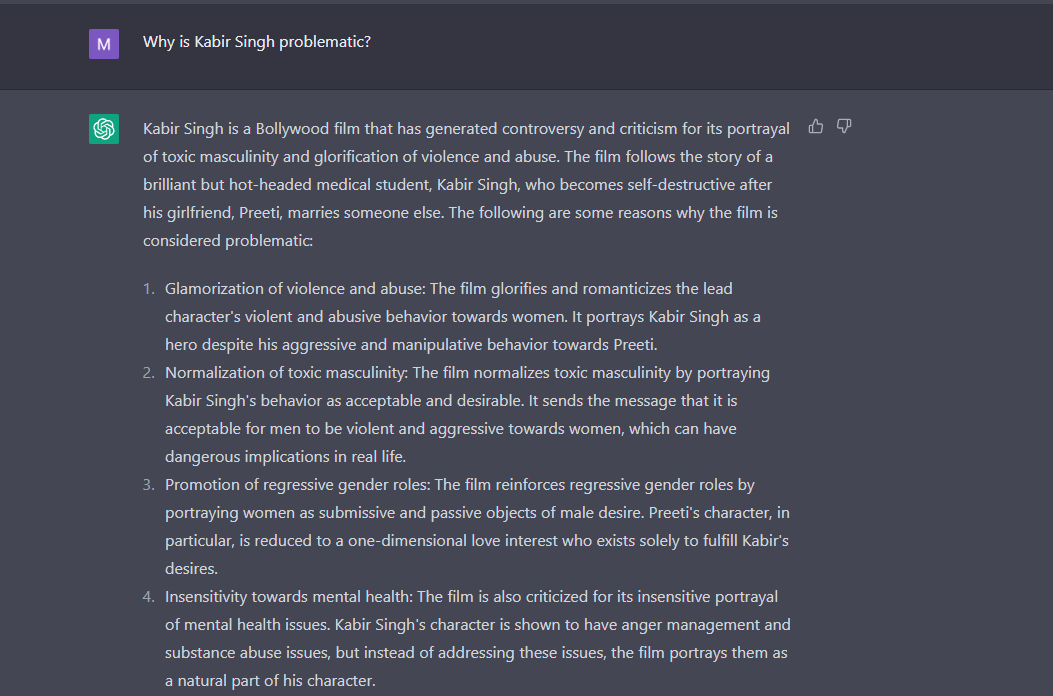1053x696 pixels.
Task: Click the heading 'Glamorization of violence and abuse'
Action: (295, 288)
